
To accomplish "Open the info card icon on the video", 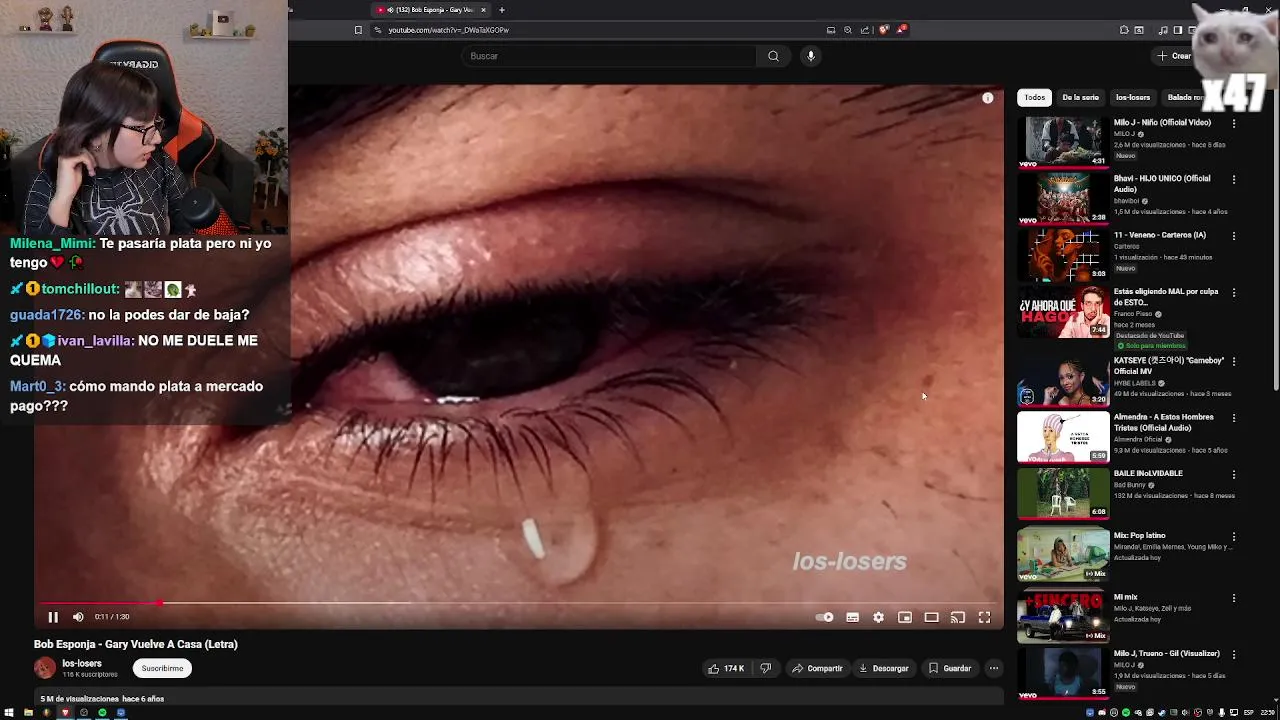I will 988,98.
